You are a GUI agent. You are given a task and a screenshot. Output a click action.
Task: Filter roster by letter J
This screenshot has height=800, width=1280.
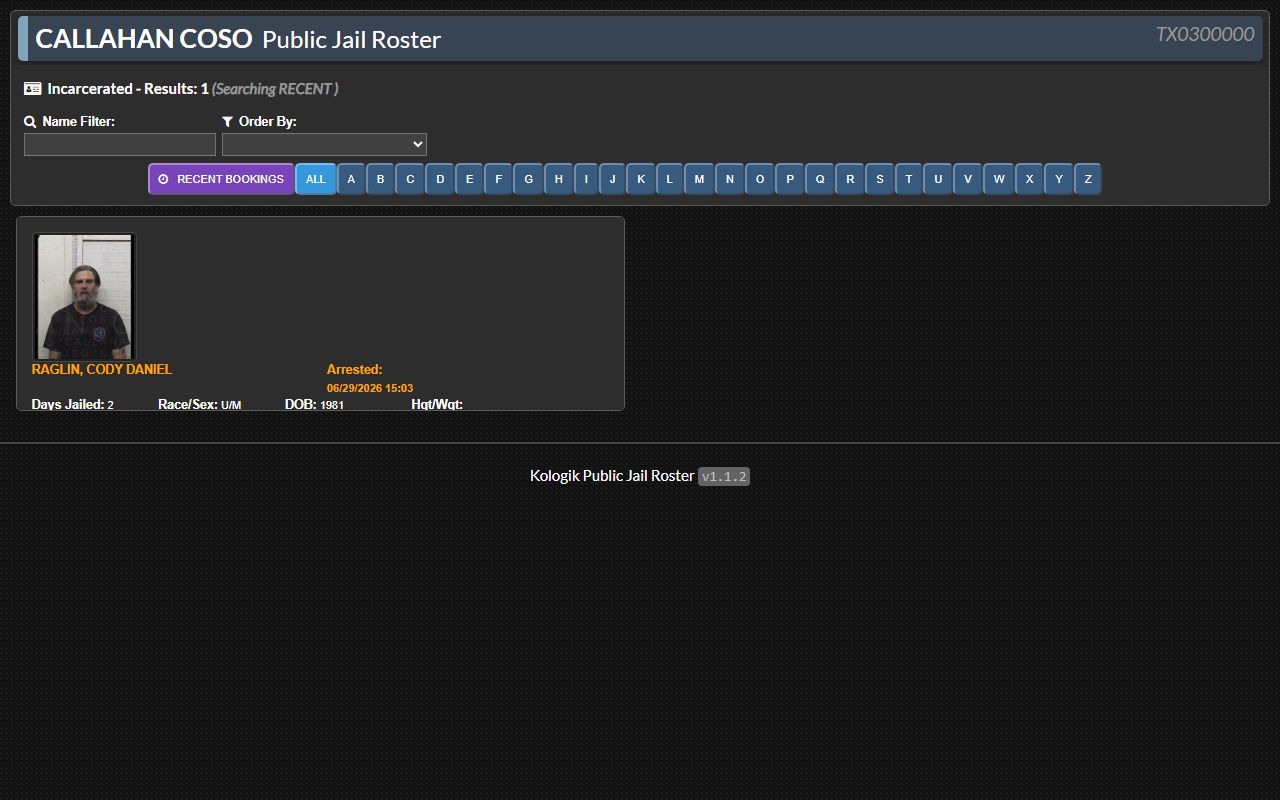pyautogui.click(x=613, y=179)
